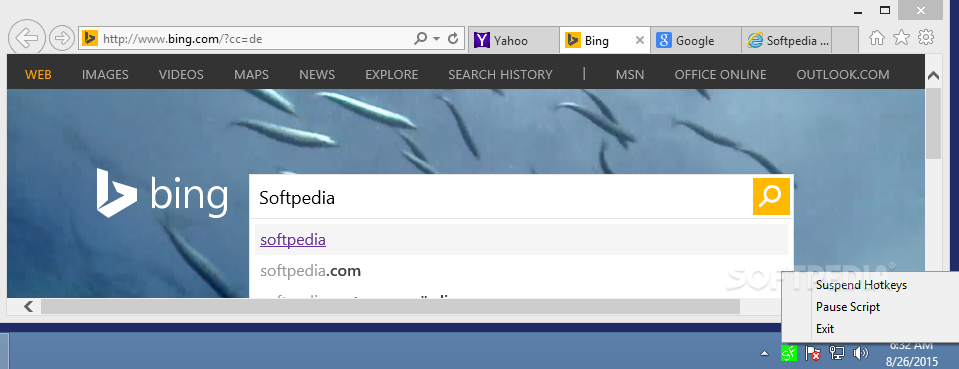959x369 pixels.
Task: Close the Bing tab with its X
Action: pyautogui.click(x=640, y=40)
